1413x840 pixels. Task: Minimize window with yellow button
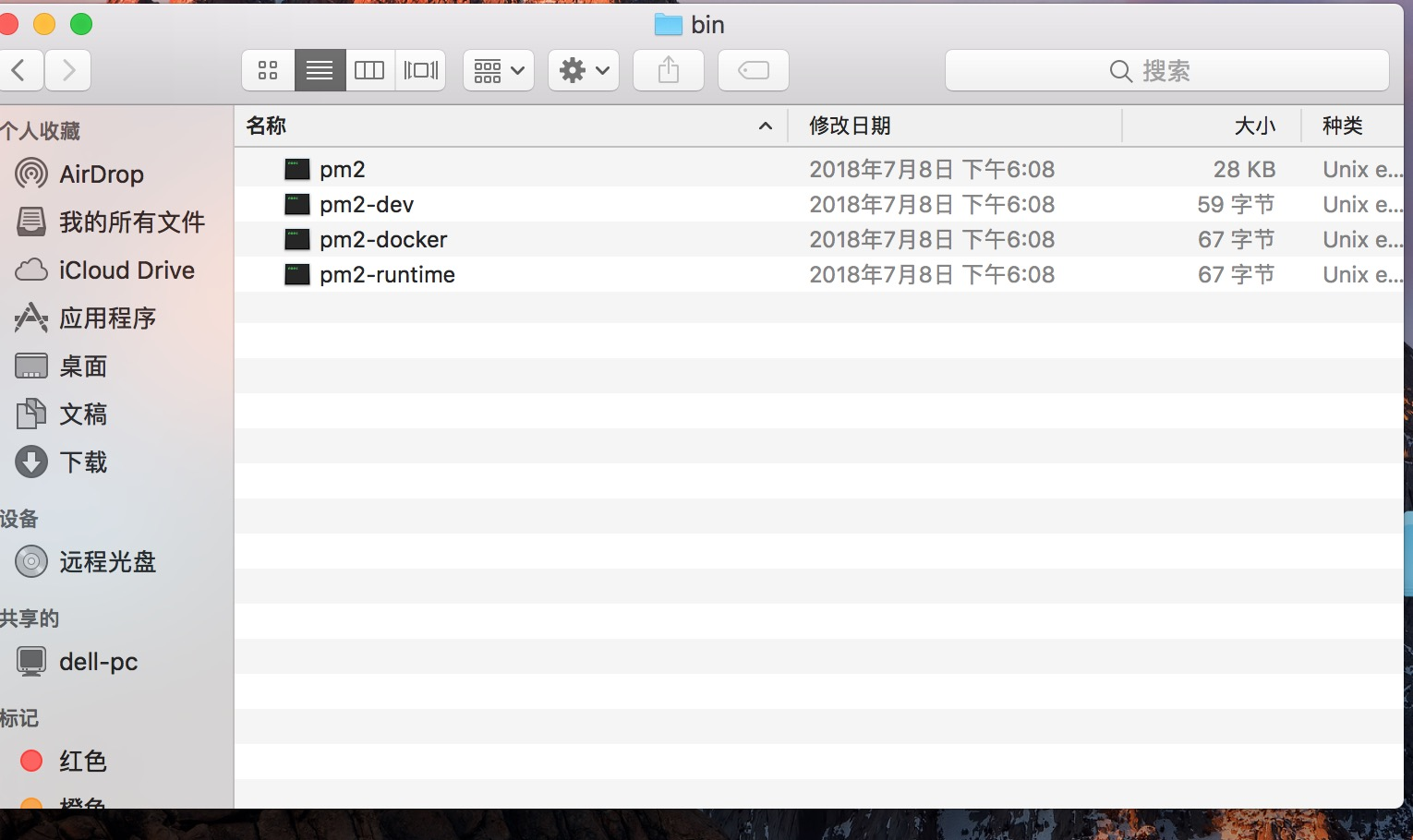pos(44,24)
